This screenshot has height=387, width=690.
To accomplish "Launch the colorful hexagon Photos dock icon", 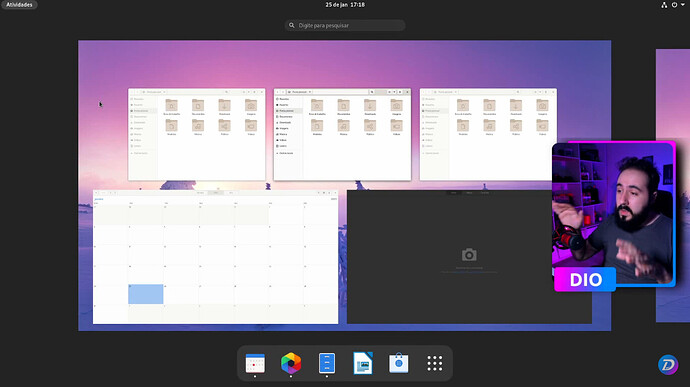I will 291,363.
